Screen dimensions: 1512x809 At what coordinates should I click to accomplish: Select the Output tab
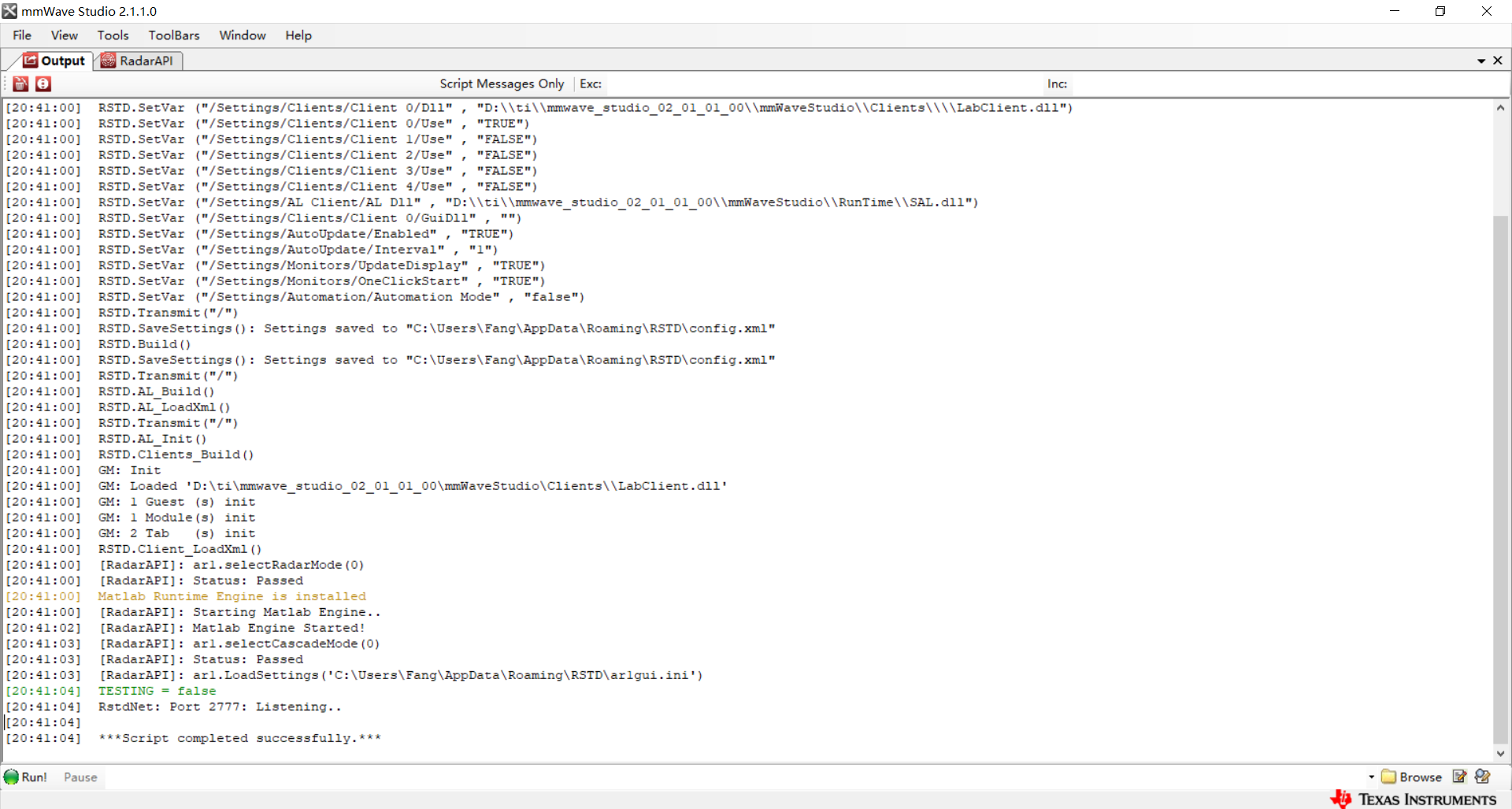[54, 61]
